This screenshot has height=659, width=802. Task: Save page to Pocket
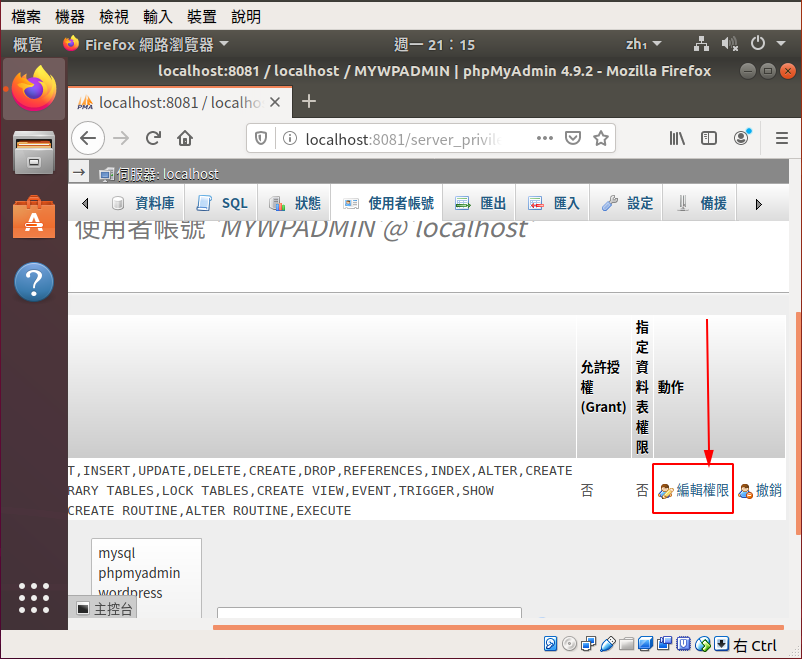tap(573, 138)
